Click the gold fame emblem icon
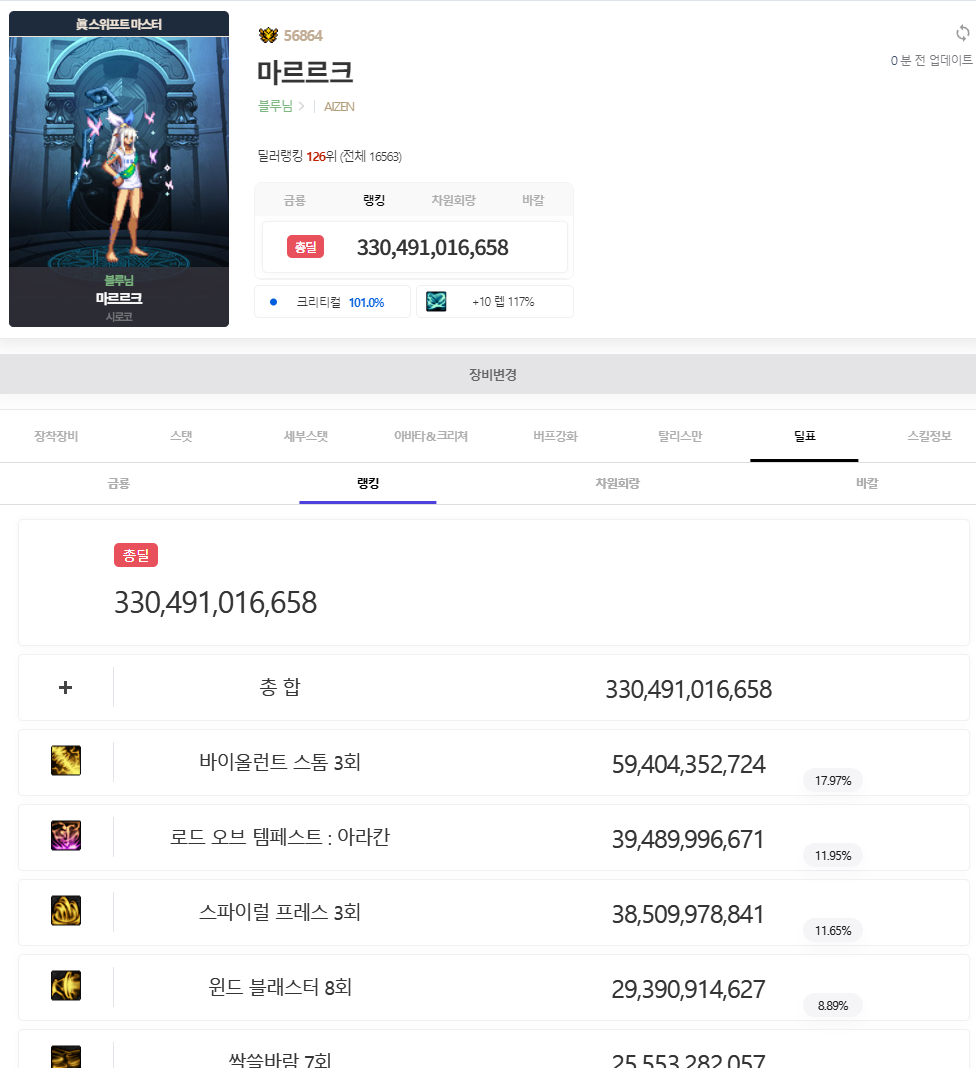The width and height of the screenshot is (976, 1068). [268, 36]
